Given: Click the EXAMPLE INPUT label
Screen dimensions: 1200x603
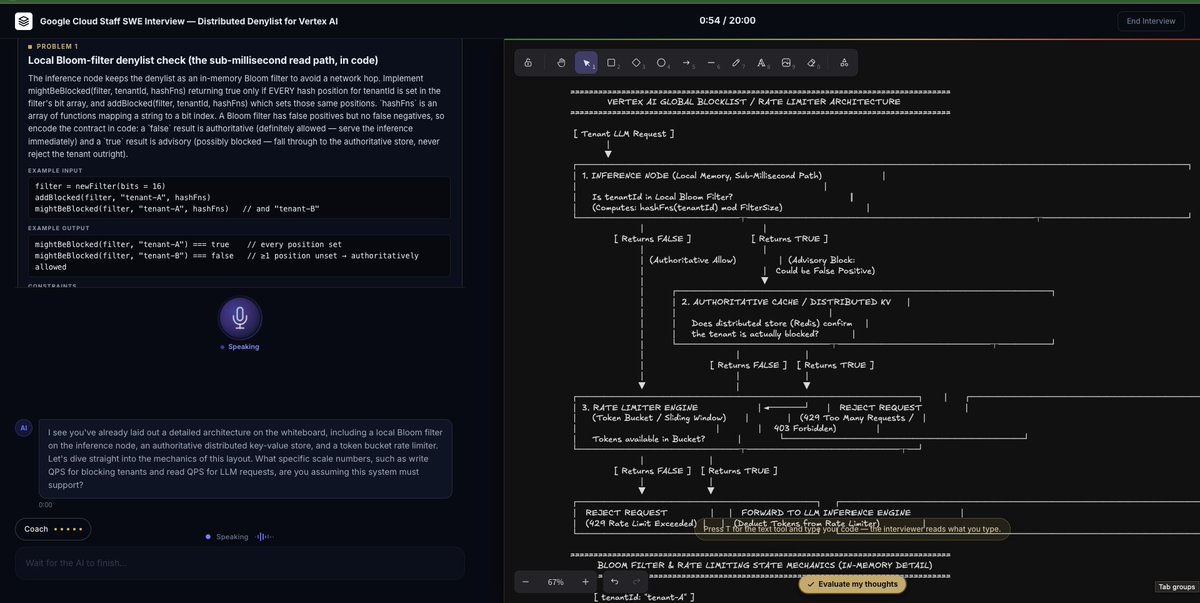Looking at the screenshot, I should click(x=56, y=171).
